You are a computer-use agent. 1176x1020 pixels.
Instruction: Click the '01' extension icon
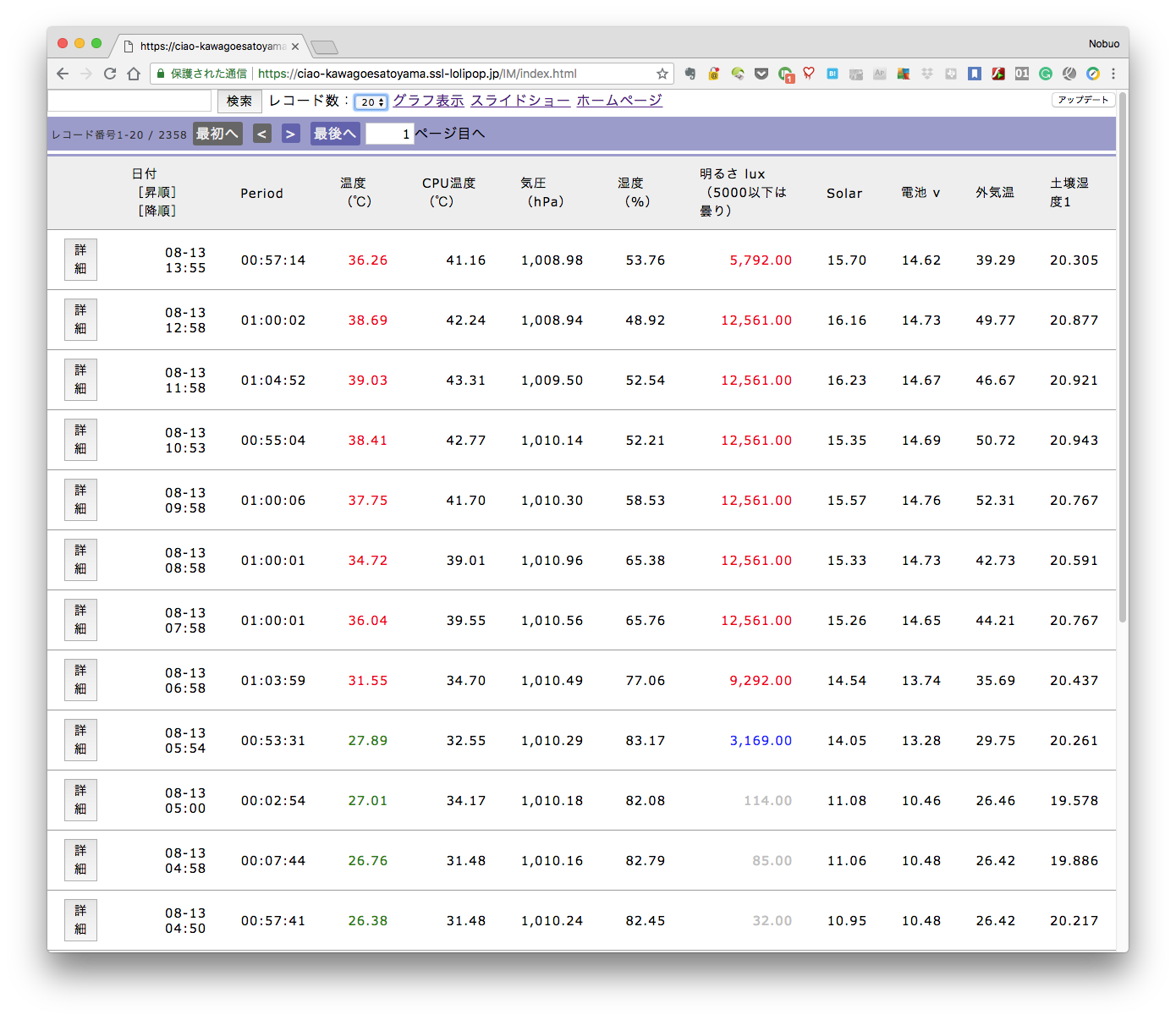1022,74
